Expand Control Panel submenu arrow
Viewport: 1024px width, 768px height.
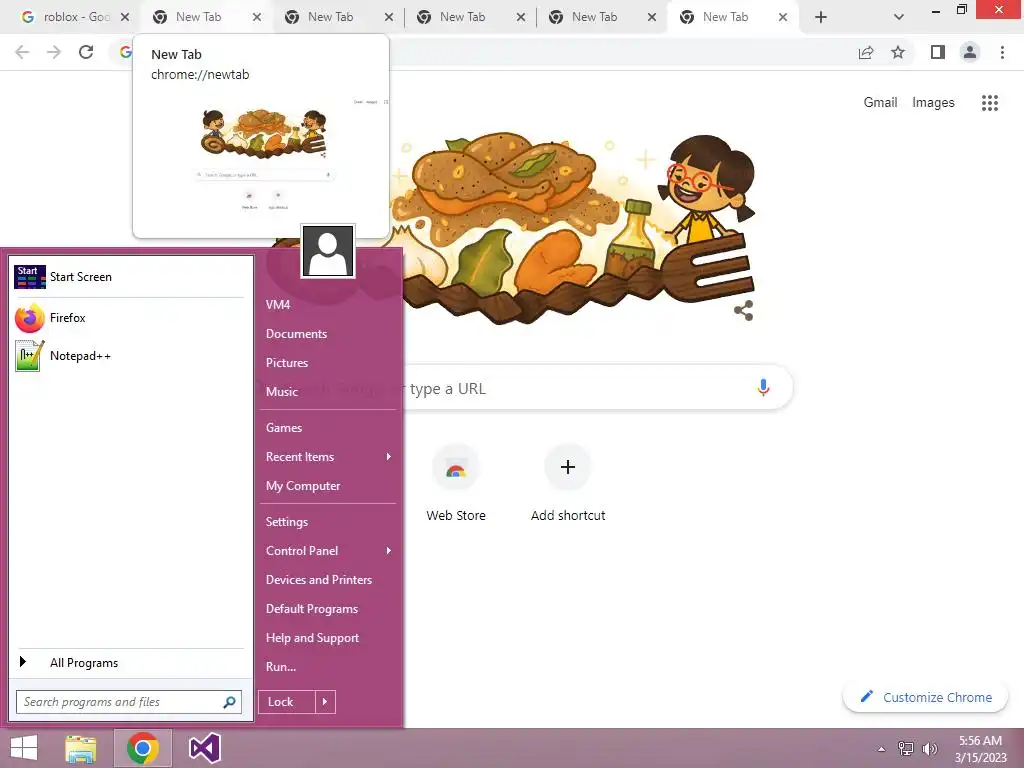[389, 551]
